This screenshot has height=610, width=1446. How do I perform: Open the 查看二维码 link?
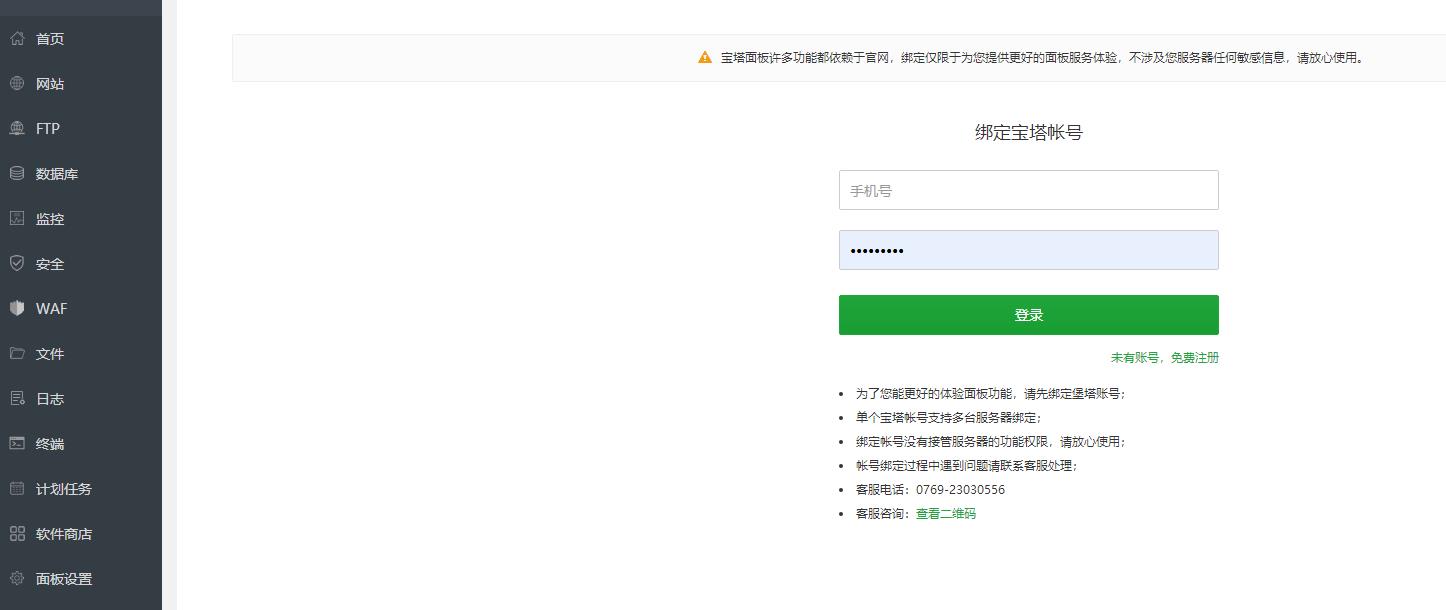click(x=945, y=514)
